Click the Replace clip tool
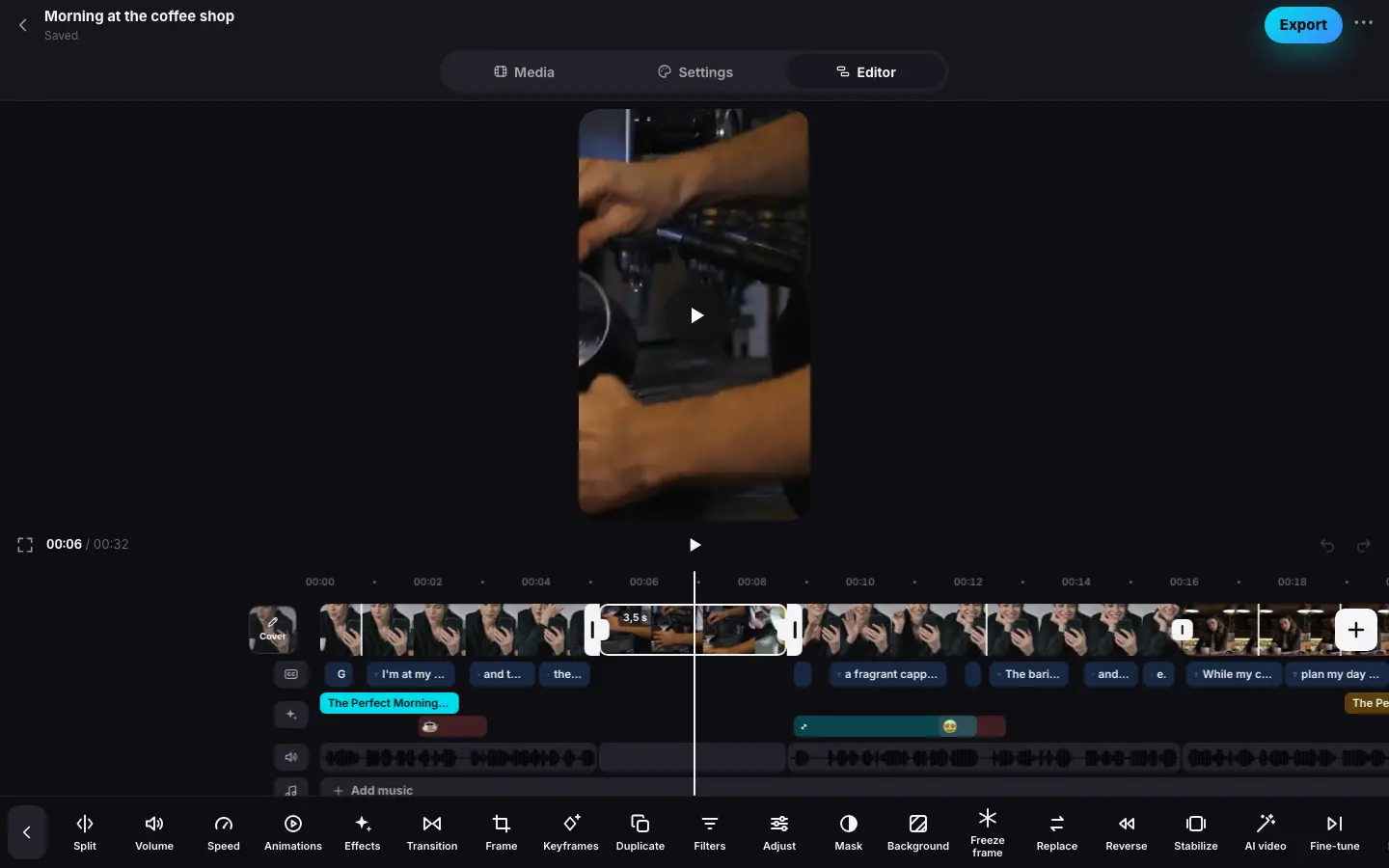The image size is (1389, 868). click(1057, 832)
